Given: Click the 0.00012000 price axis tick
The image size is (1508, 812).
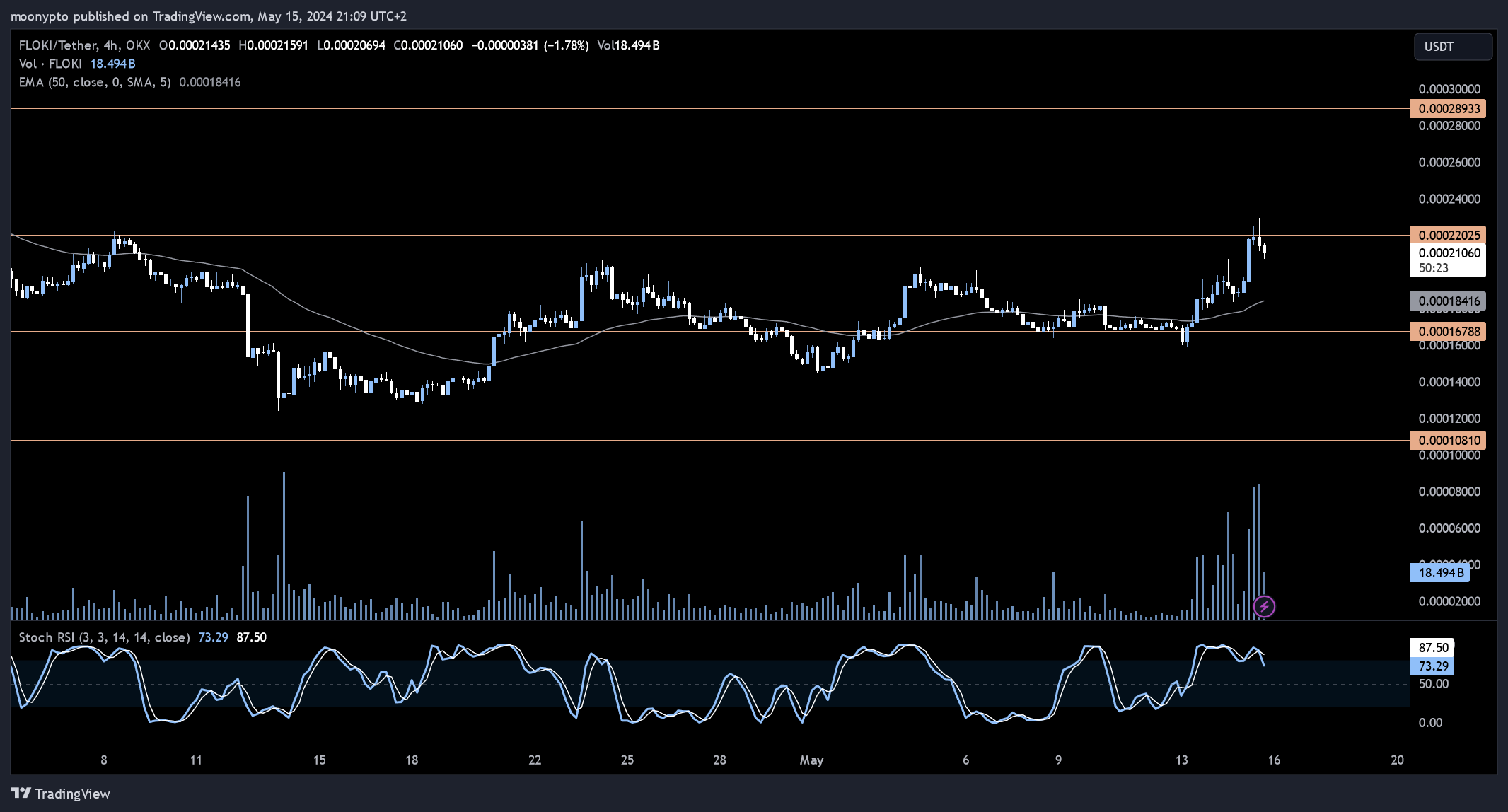Looking at the screenshot, I should (1449, 418).
